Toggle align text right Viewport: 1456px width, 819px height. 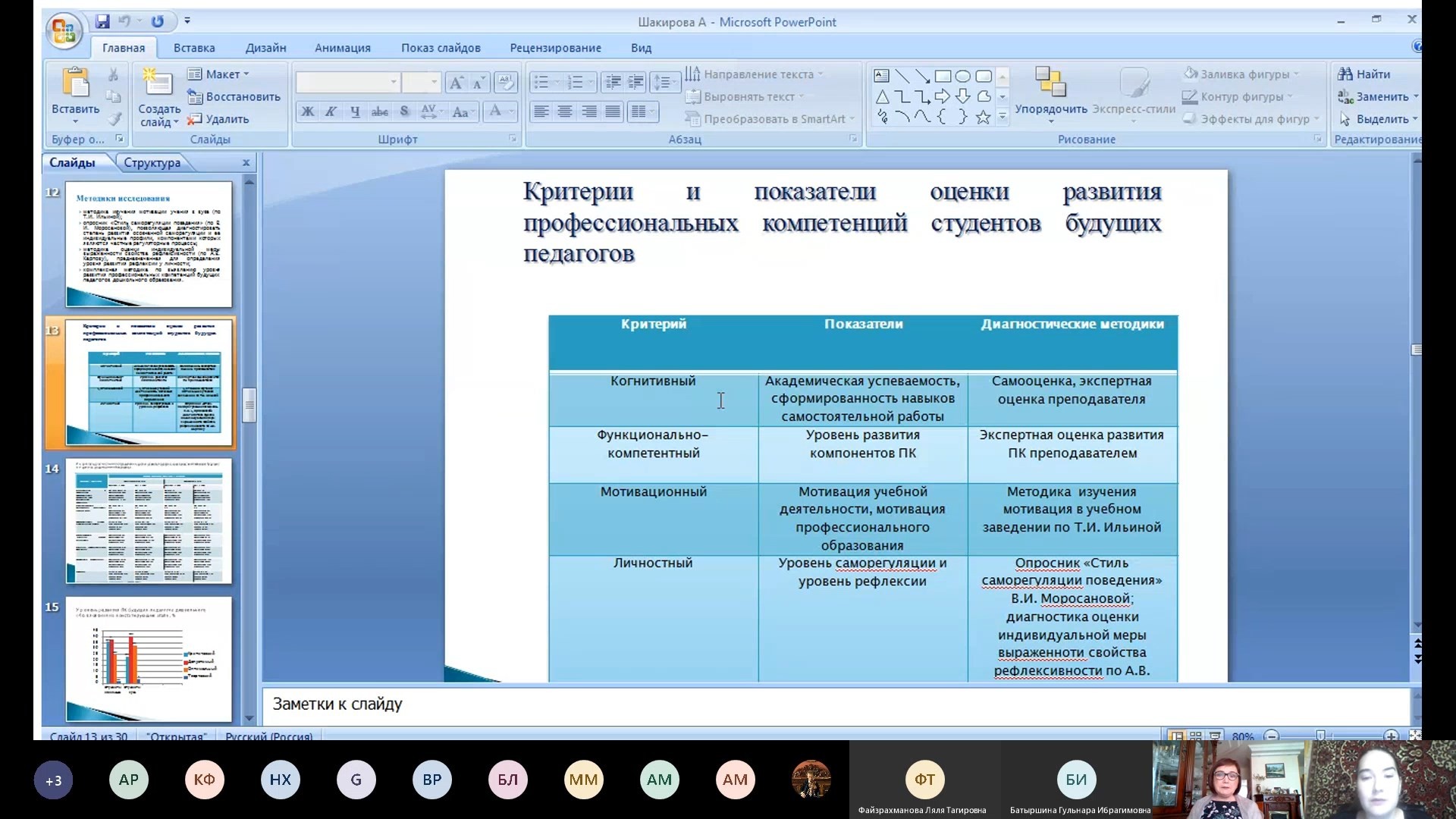pyautogui.click(x=589, y=112)
